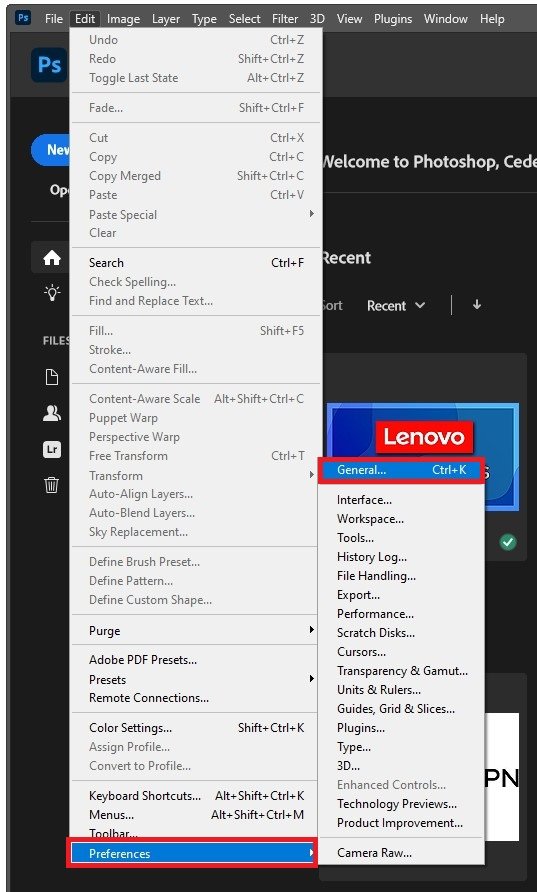Select Menus… in Edit menu
The height and width of the screenshot is (892, 537).
point(194,815)
